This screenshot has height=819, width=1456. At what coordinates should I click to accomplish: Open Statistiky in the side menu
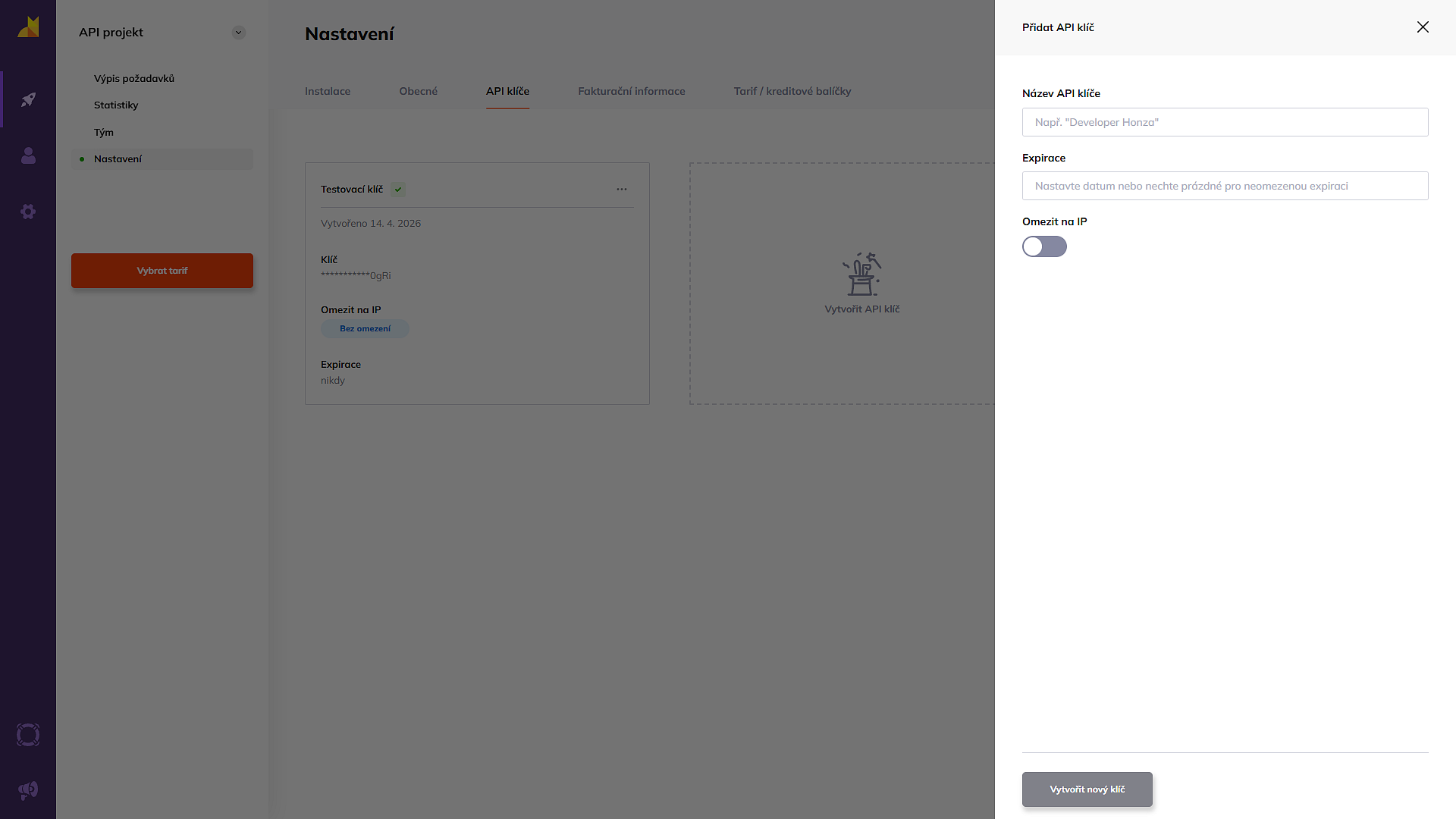click(x=116, y=105)
